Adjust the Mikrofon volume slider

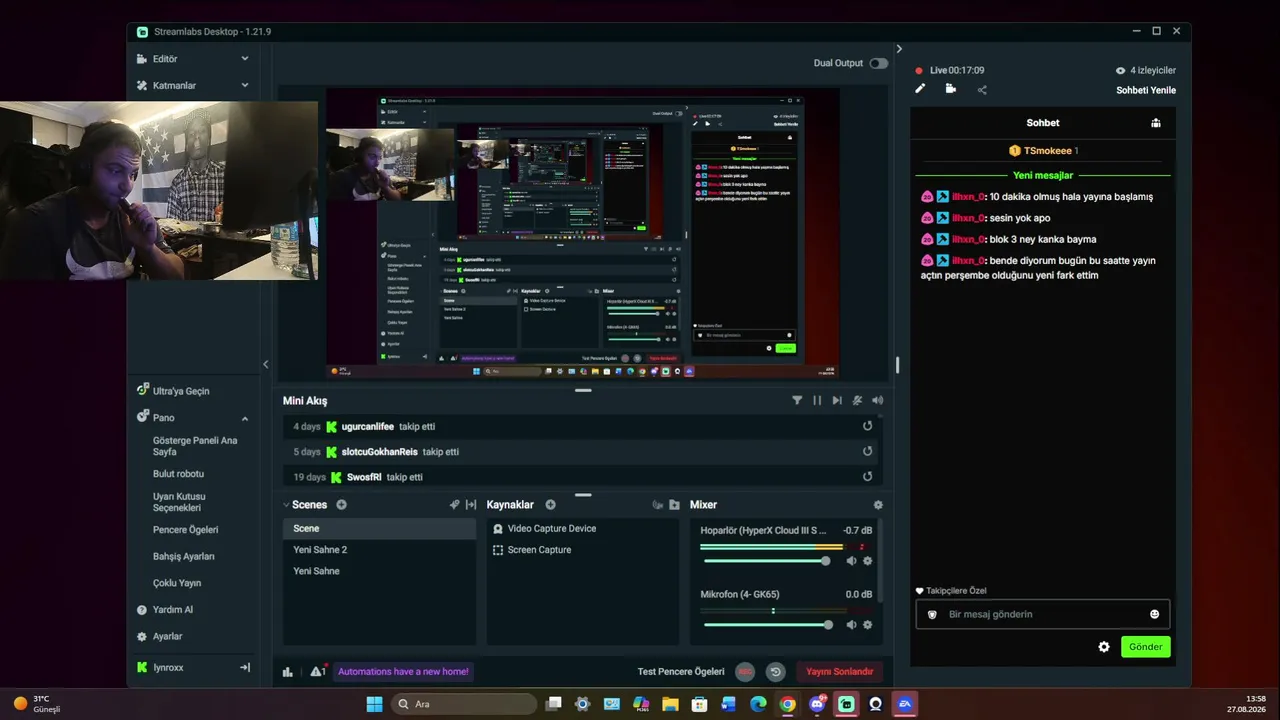point(767,625)
